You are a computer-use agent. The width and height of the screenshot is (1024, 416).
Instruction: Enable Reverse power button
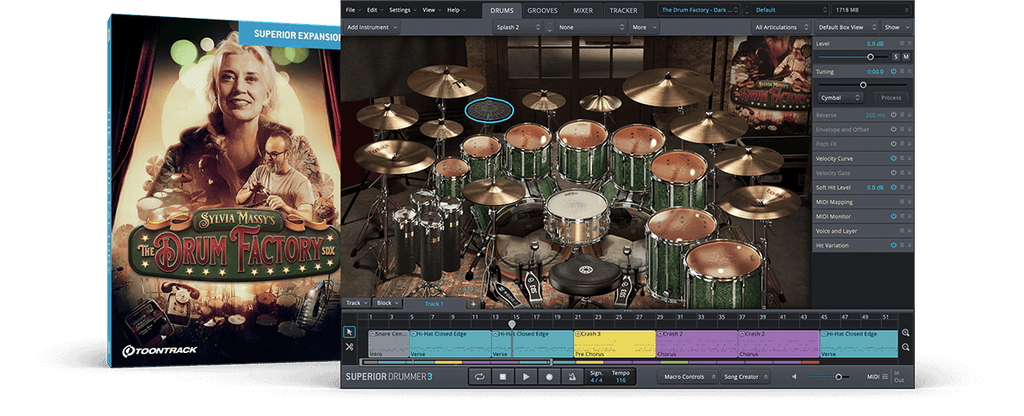[893, 115]
